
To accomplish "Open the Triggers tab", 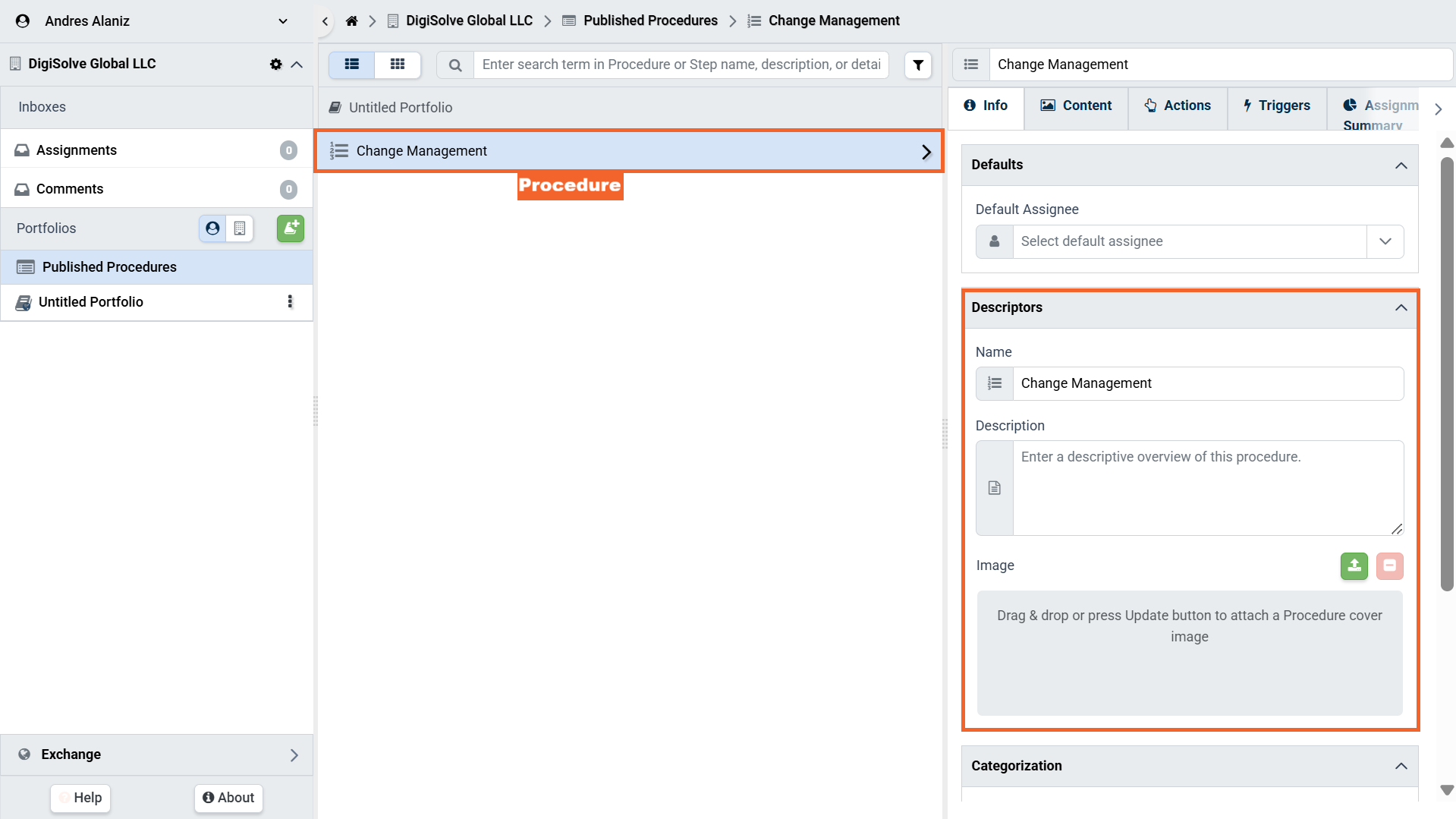I will click(1276, 106).
